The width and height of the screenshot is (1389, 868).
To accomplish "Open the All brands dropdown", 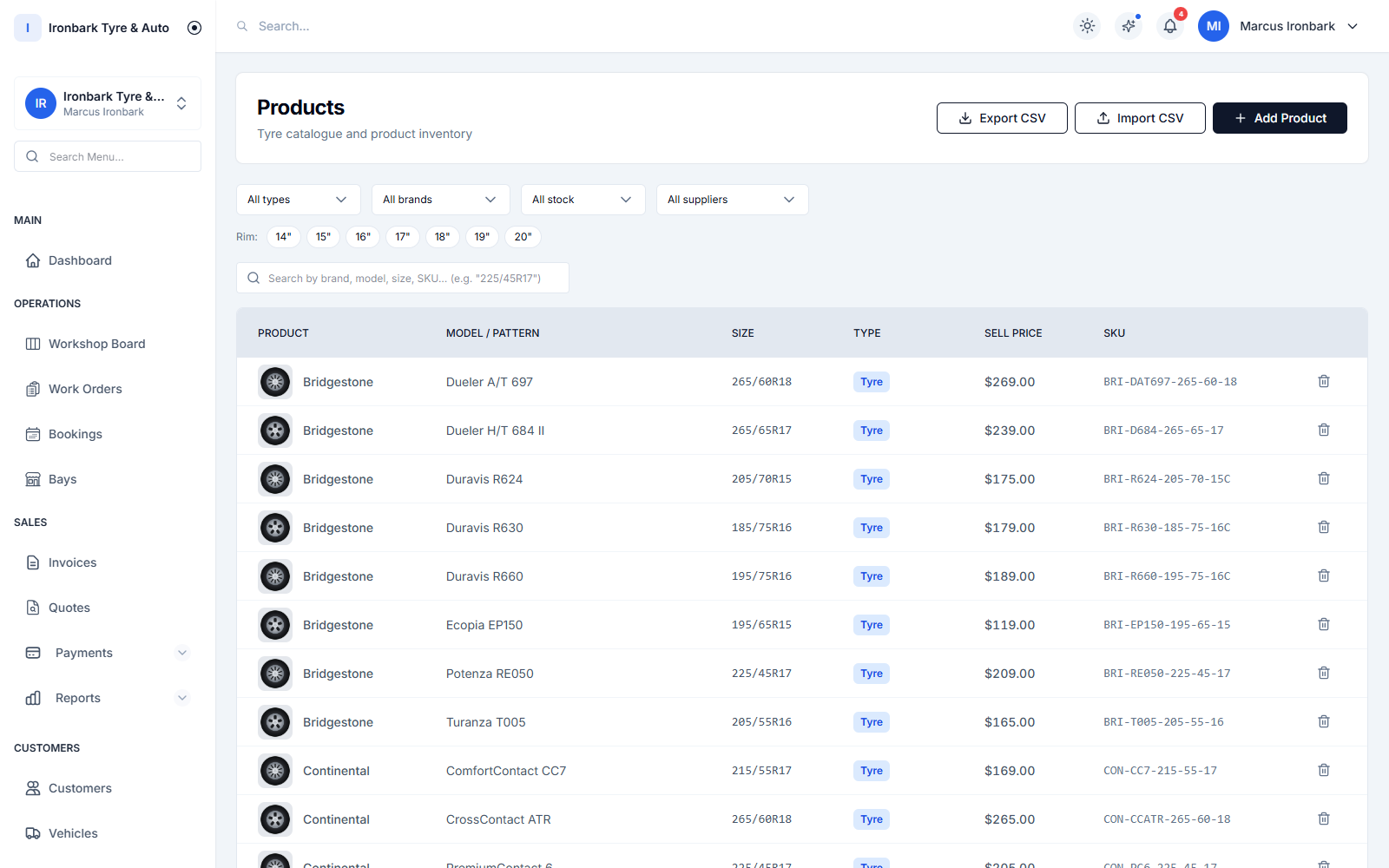I will click(x=441, y=200).
